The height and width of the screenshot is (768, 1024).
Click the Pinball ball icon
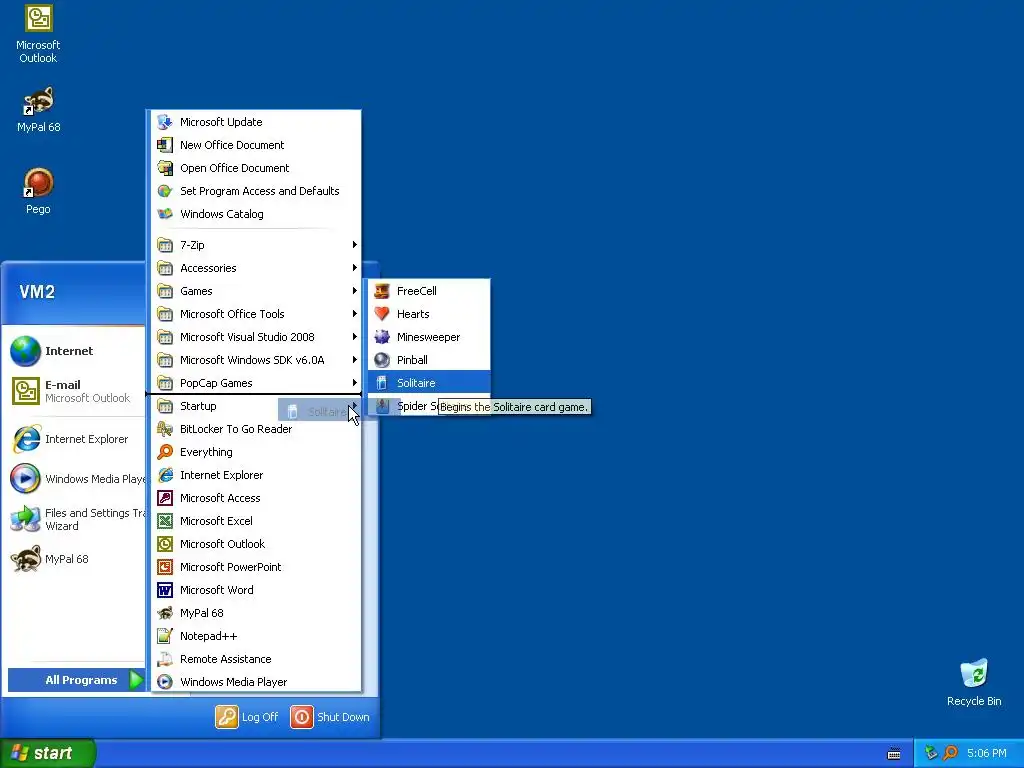click(x=382, y=360)
